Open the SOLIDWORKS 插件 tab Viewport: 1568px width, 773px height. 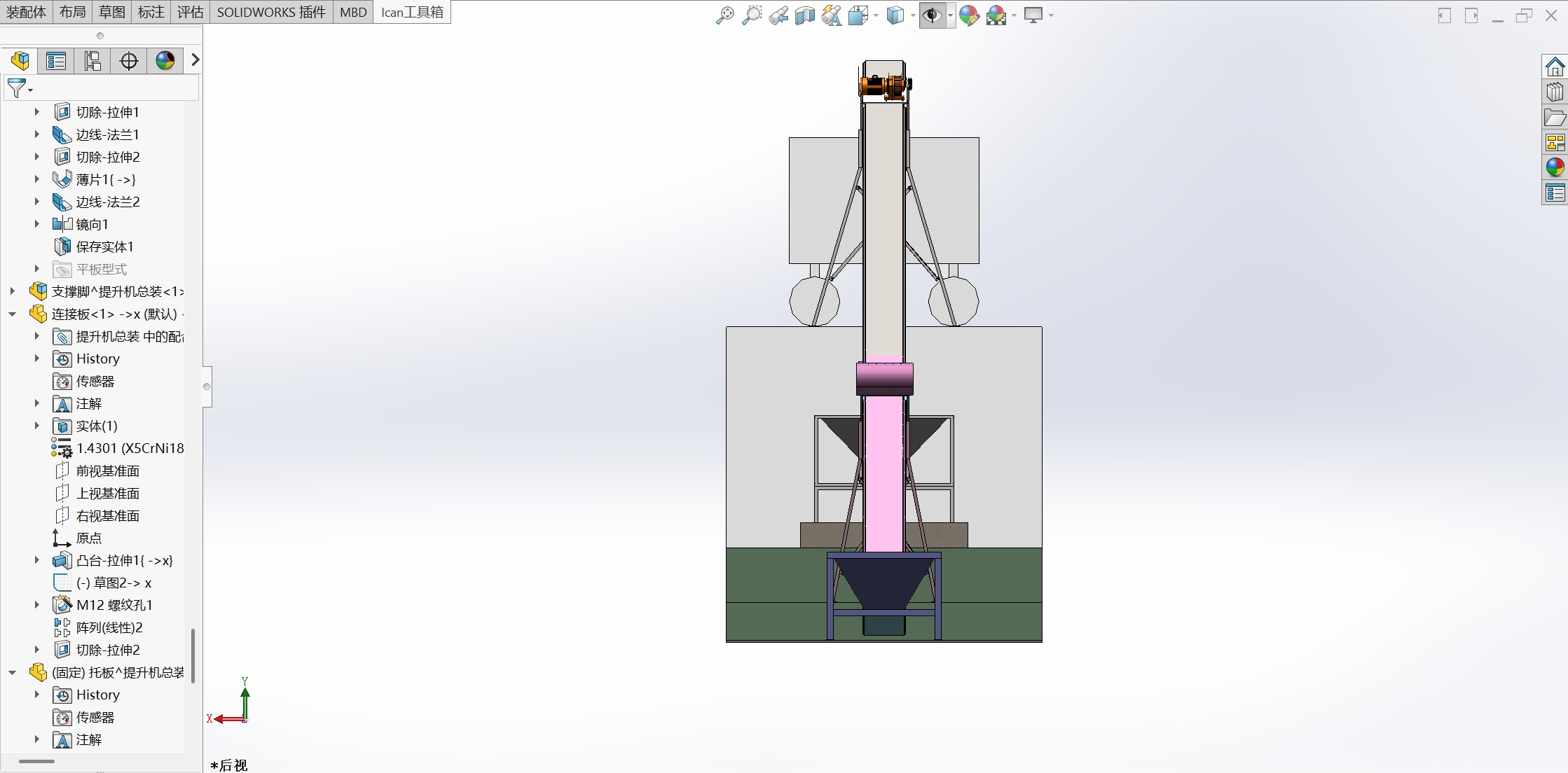tap(271, 12)
